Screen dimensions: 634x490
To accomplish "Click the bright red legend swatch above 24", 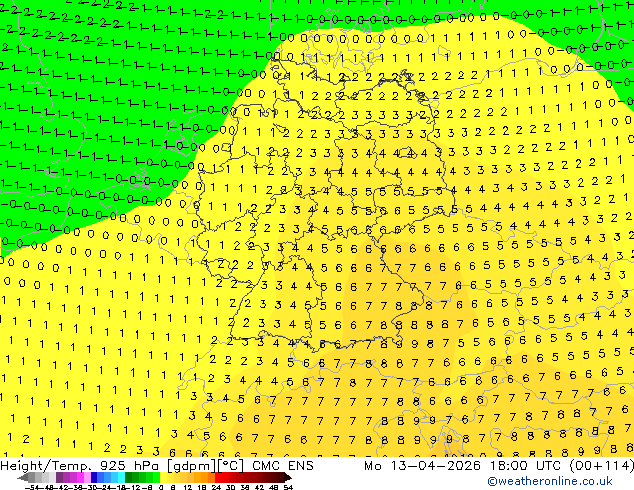I will 218,477.
